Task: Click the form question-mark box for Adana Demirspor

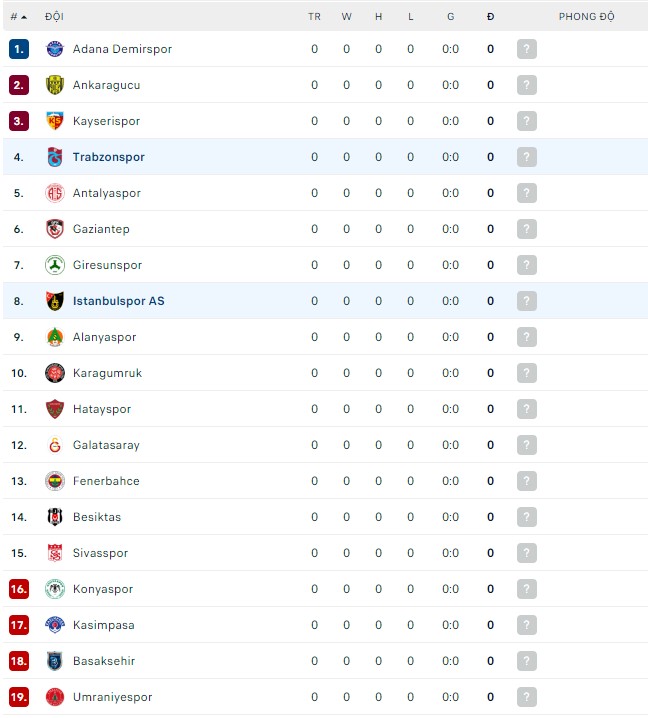Action: click(x=527, y=49)
